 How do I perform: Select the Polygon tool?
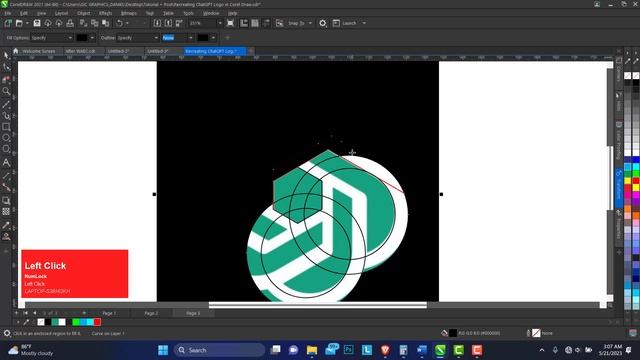coord(6,149)
